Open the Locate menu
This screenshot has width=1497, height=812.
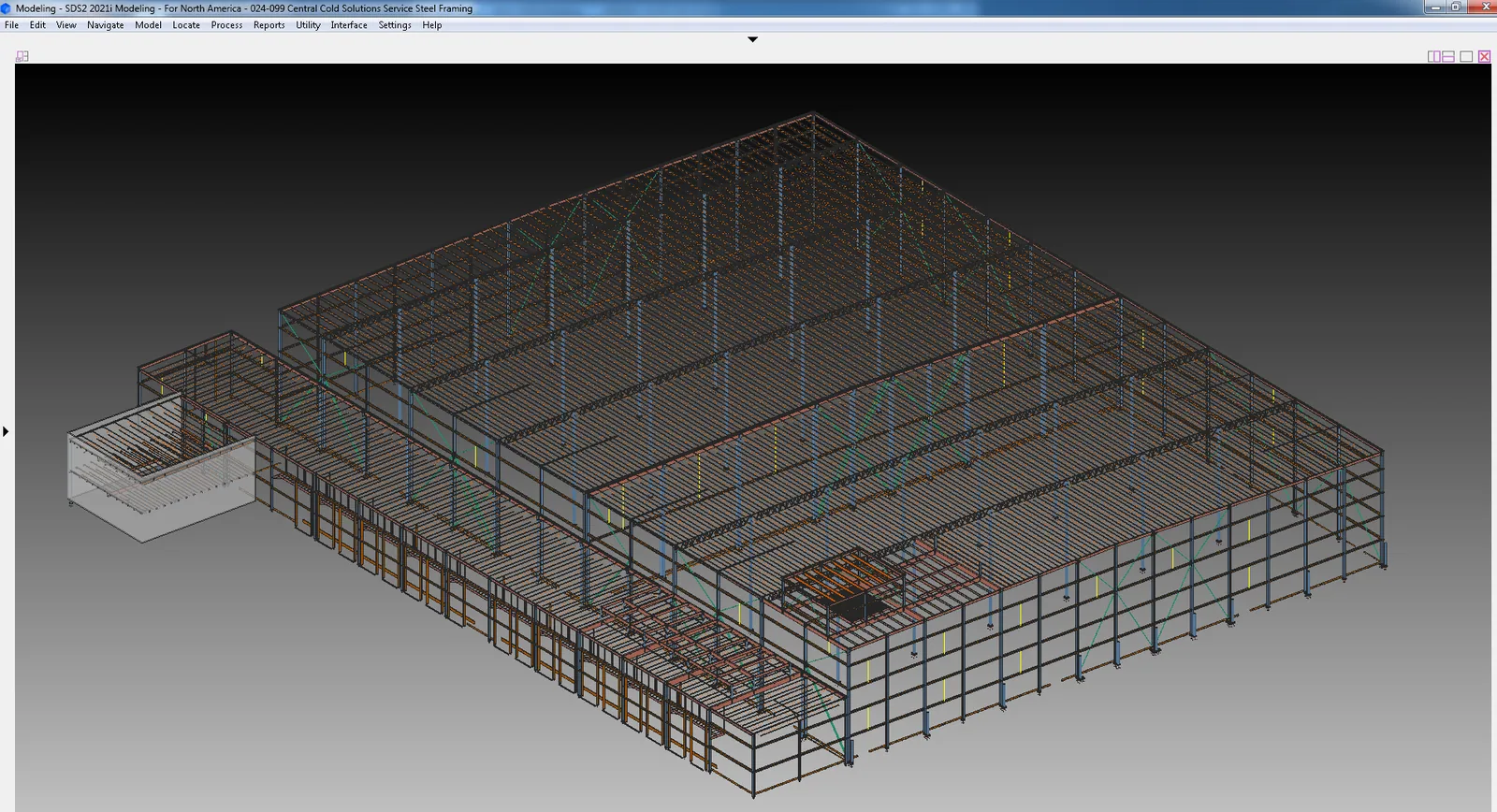coord(186,25)
